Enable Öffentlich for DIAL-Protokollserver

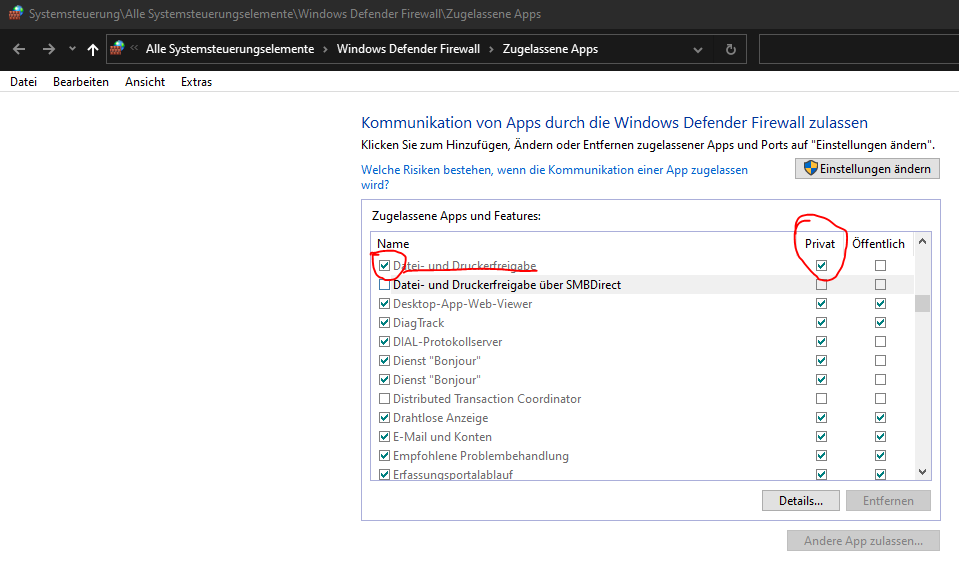[880, 341]
